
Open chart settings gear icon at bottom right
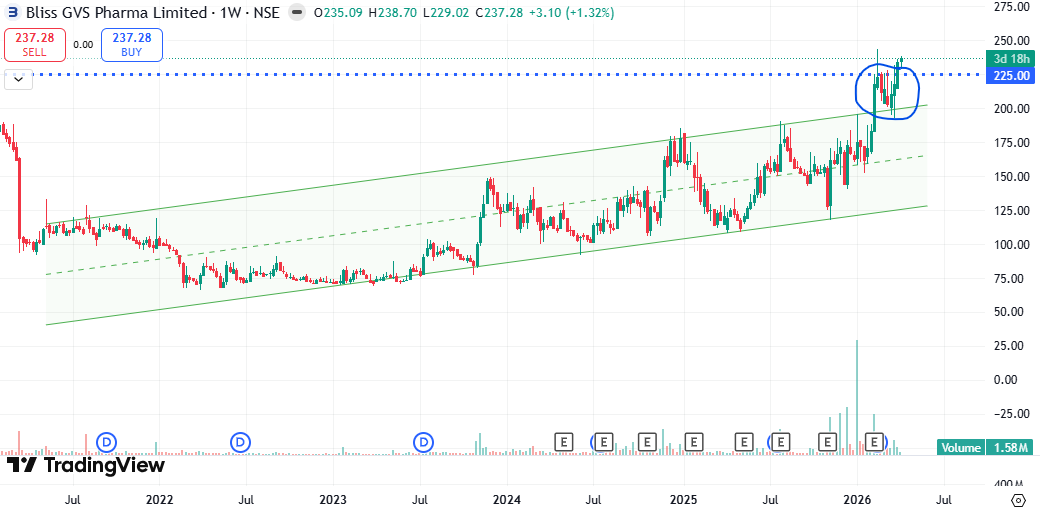tap(1019, 498)
